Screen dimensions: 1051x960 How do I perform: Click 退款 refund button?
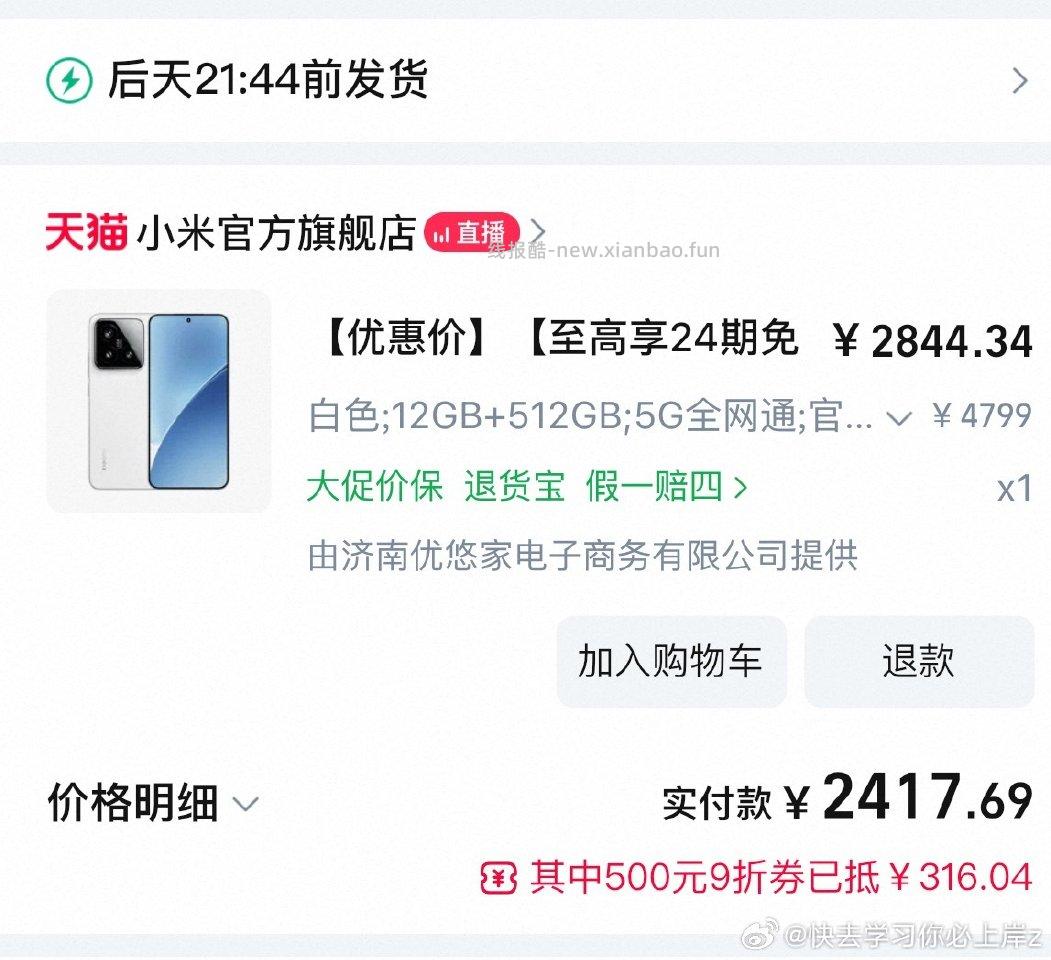tap(919, 662)
